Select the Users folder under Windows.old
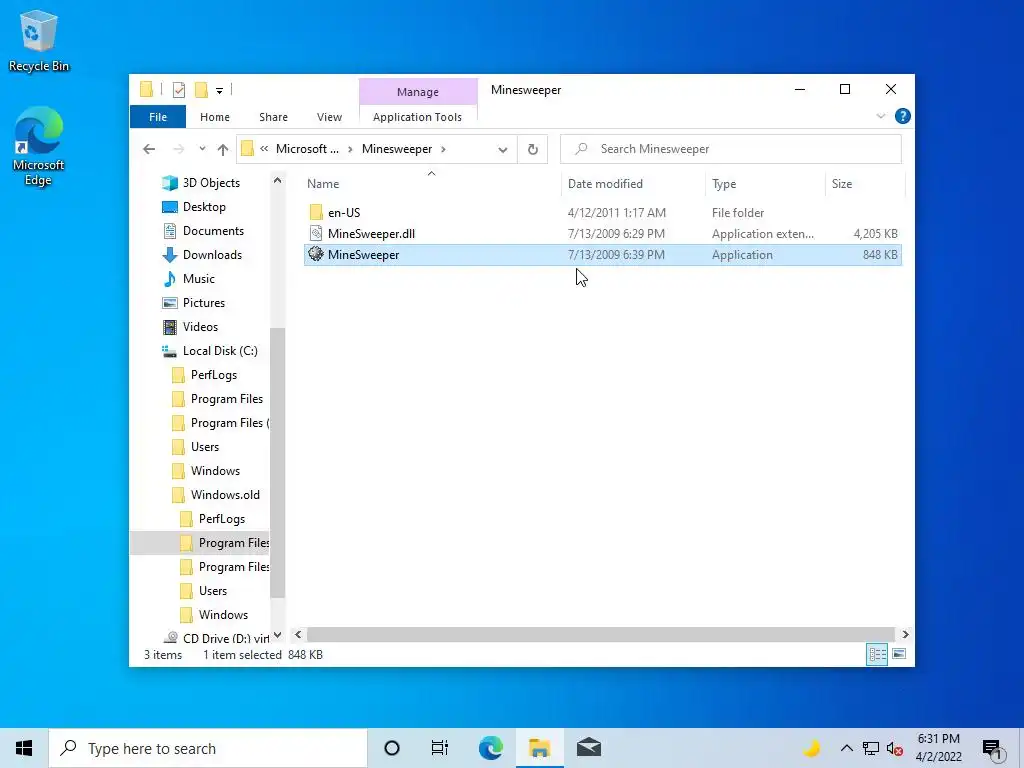Viewport: 1024px width, 768px height. pyautogui.click(x=203, y=591)
